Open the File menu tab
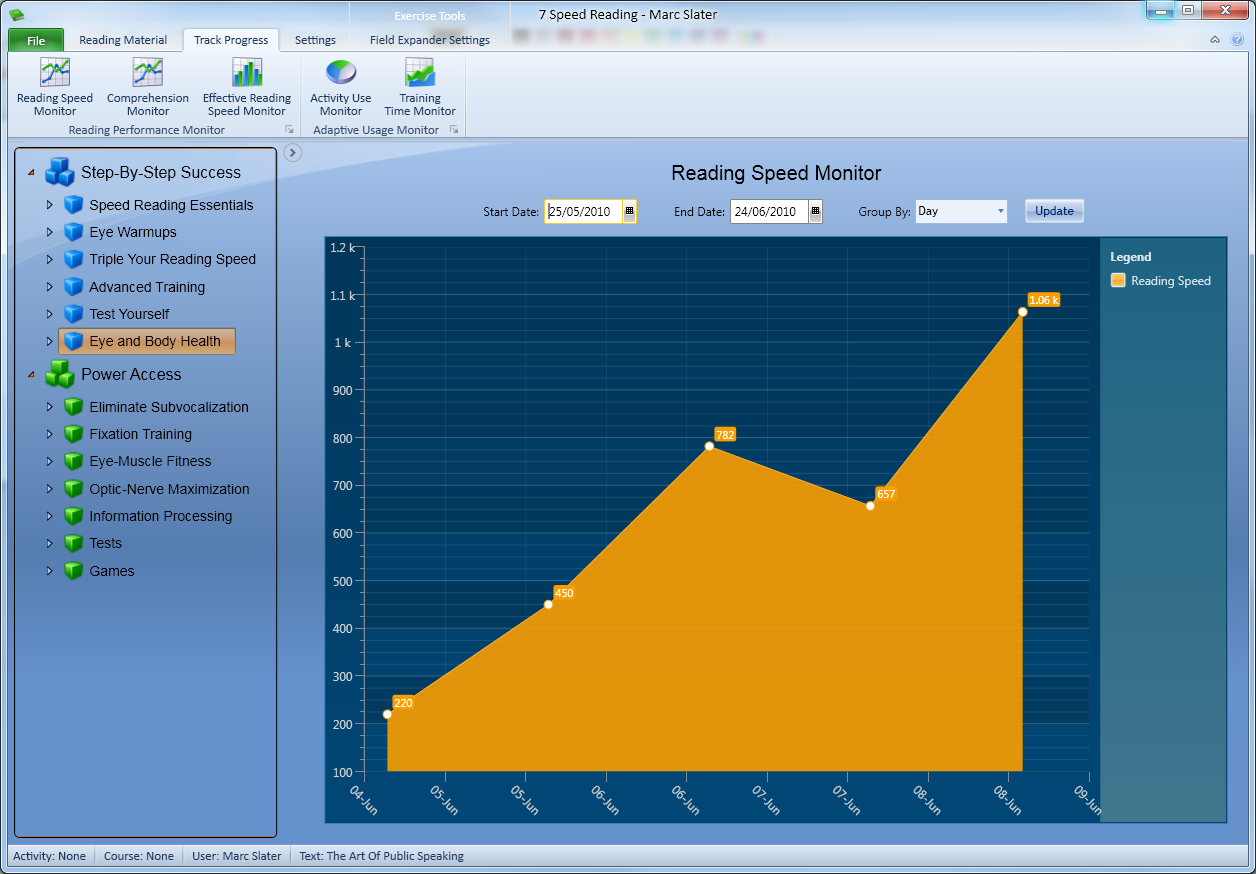1256x874 pixels. 36,40
